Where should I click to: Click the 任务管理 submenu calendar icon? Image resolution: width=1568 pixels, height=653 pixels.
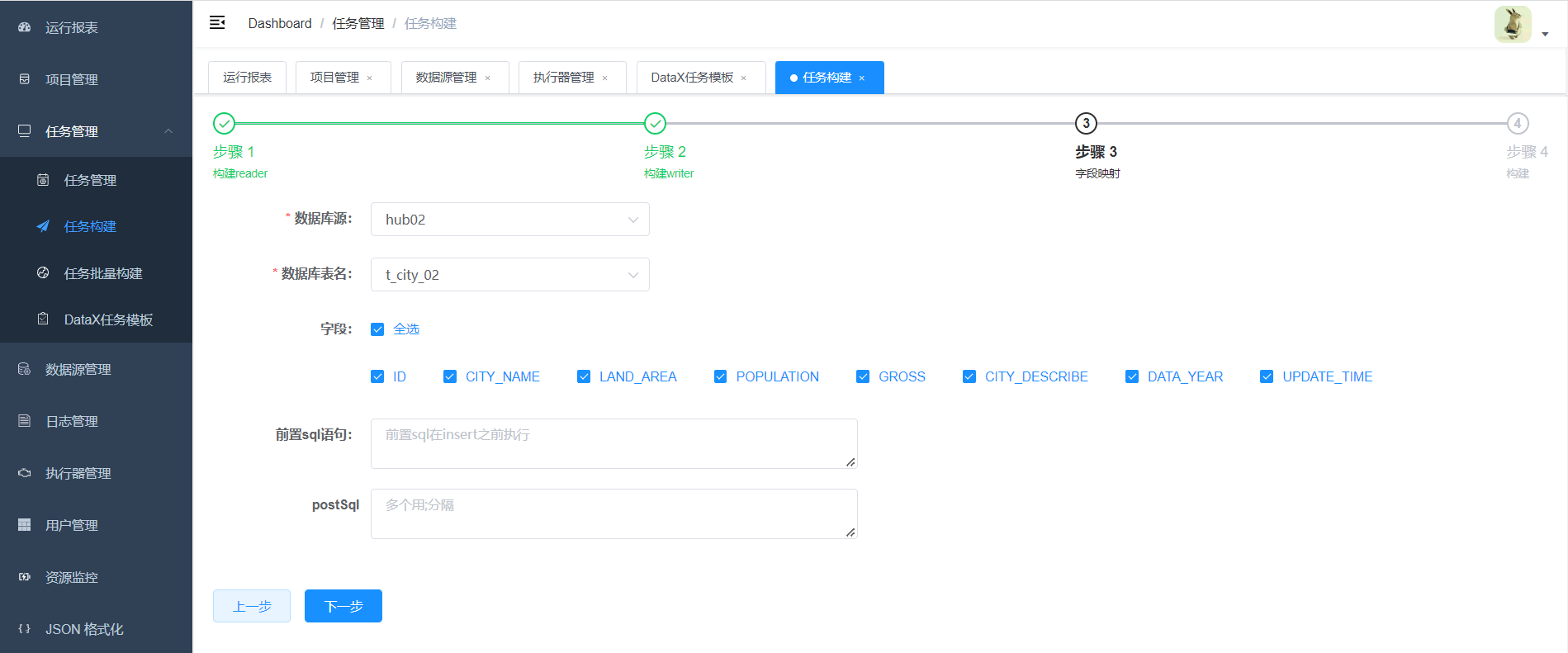pos(43,180)
